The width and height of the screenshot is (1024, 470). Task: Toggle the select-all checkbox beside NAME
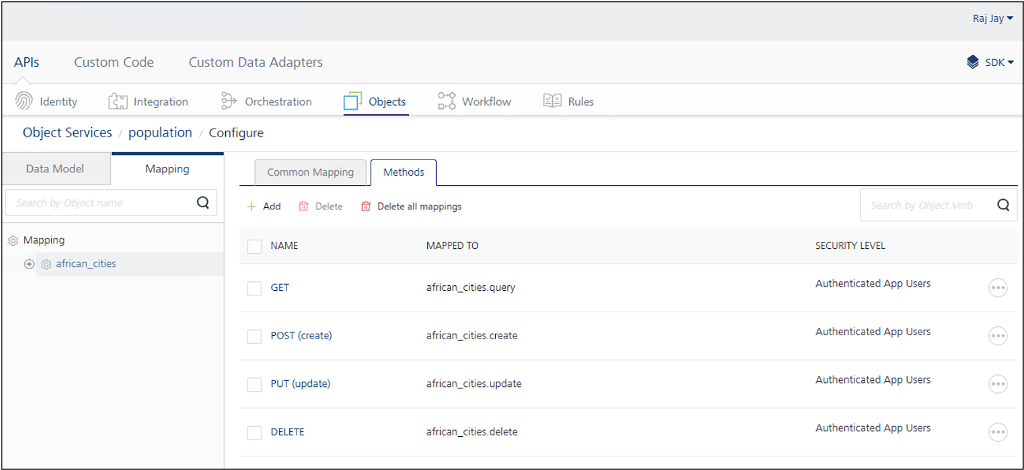254,246
